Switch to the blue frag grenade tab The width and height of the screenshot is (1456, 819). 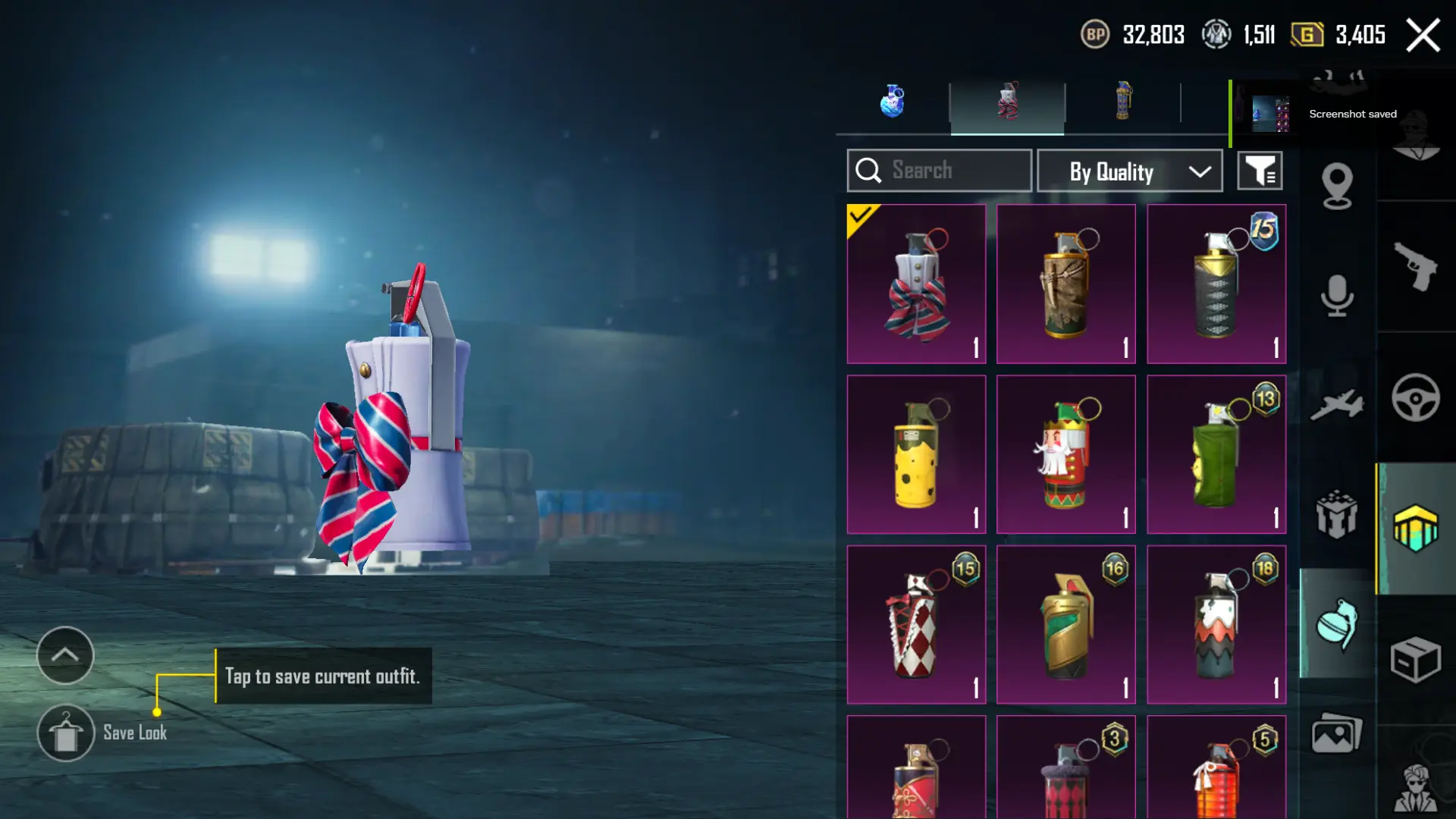click(893, 102)
